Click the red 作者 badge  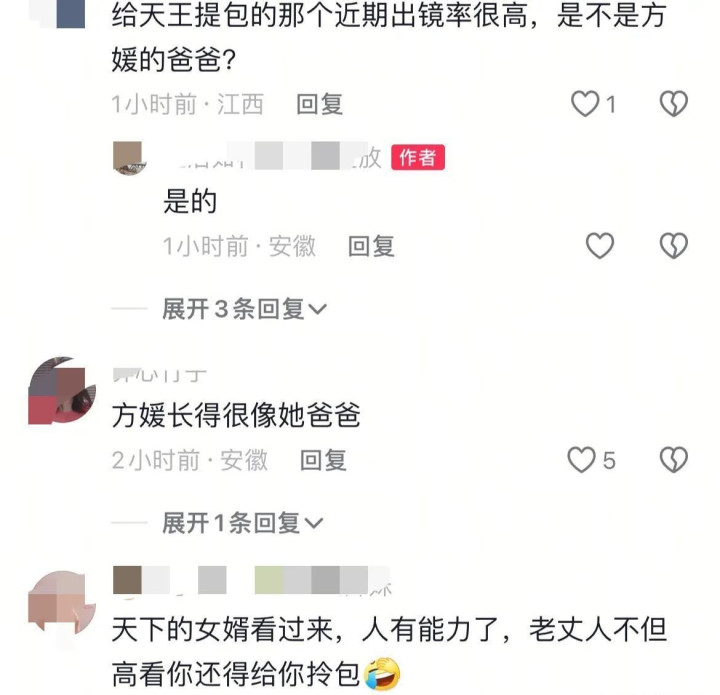click(417, 157)
